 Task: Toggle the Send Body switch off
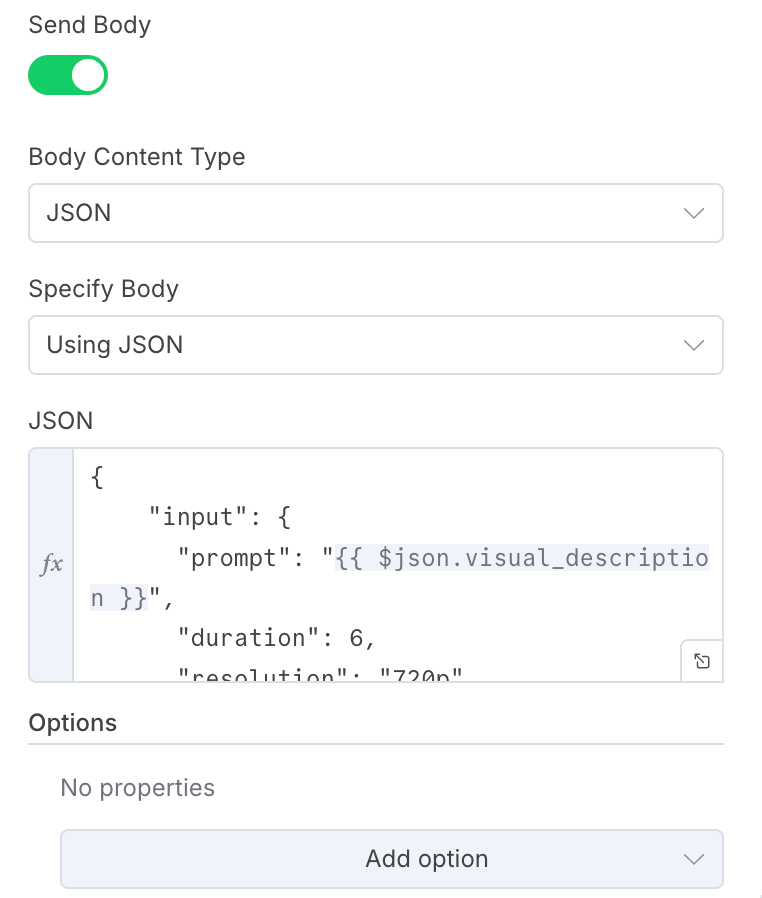pos(68,76)
